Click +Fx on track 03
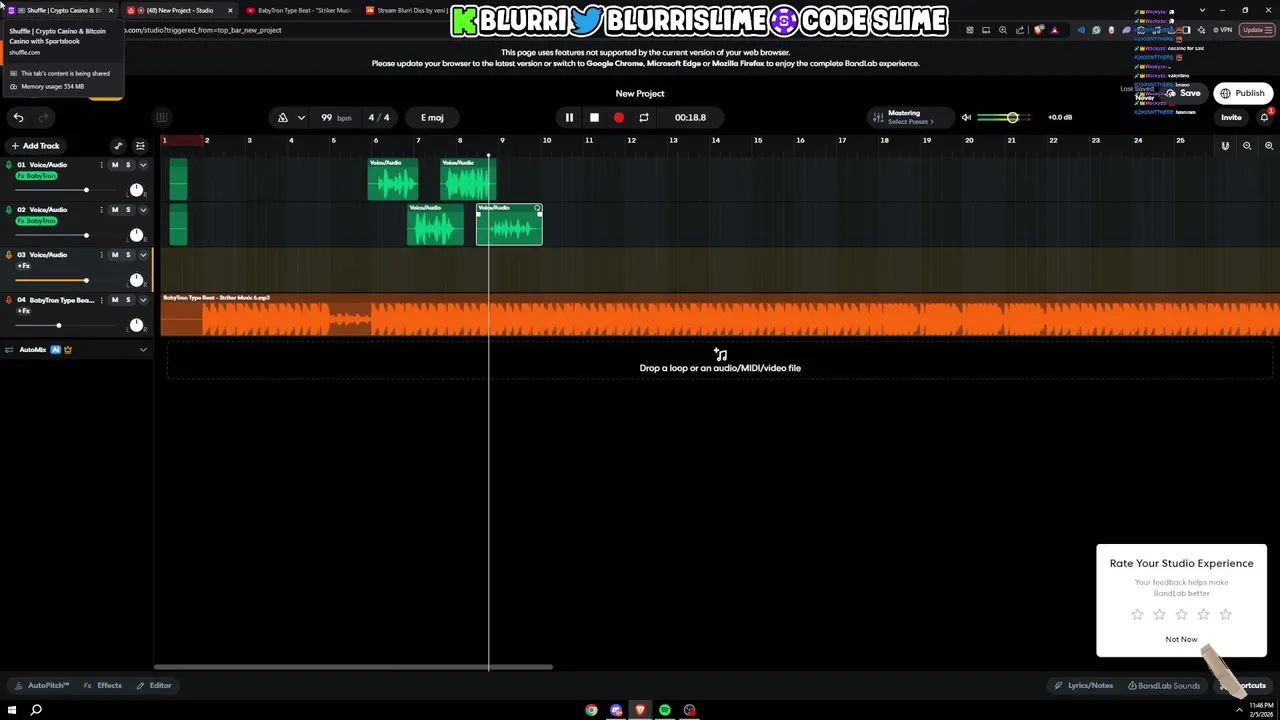This screenshot has height=720, width=1280. click(x=24, y=266)
